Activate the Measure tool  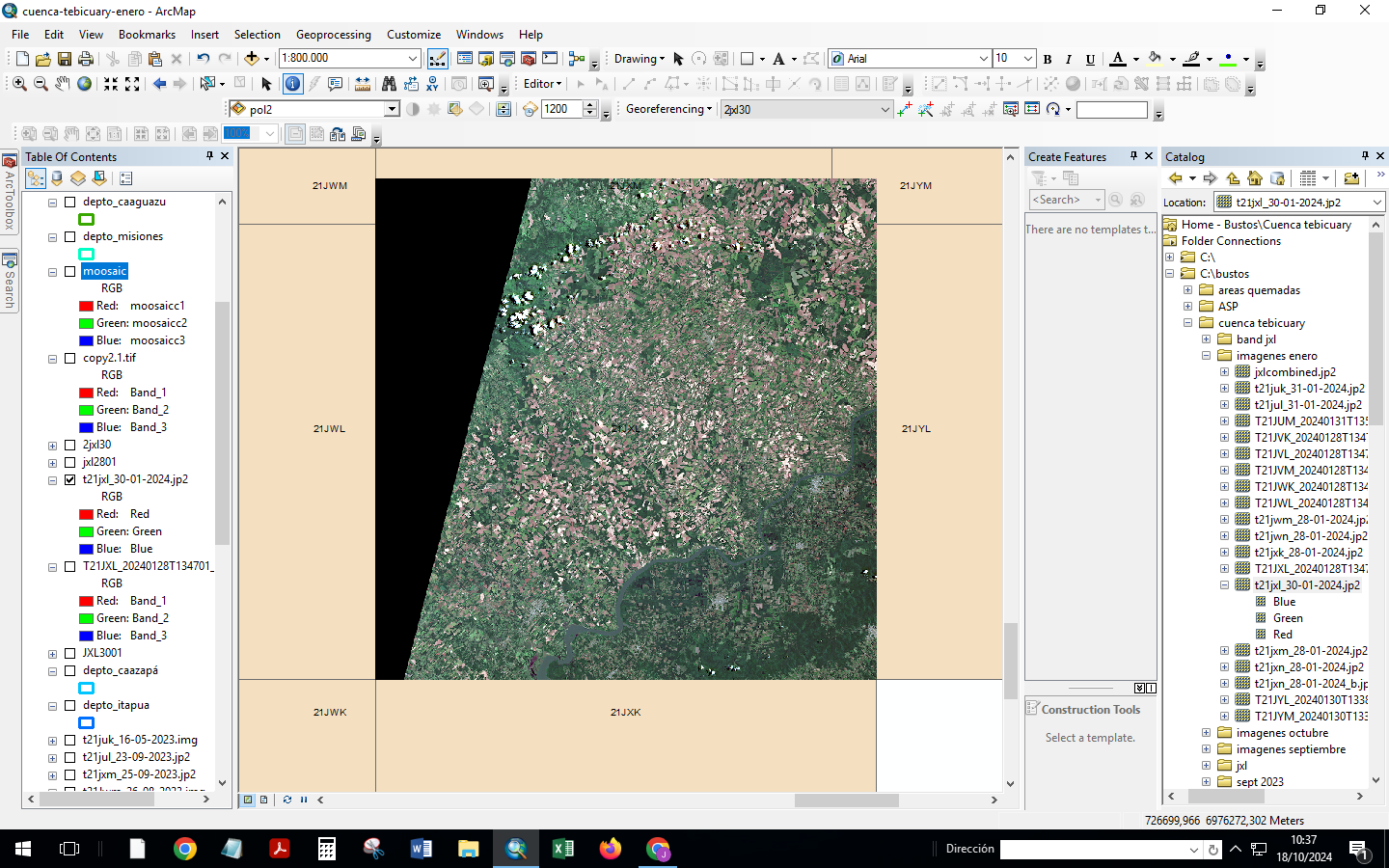(x=361, y=84)
